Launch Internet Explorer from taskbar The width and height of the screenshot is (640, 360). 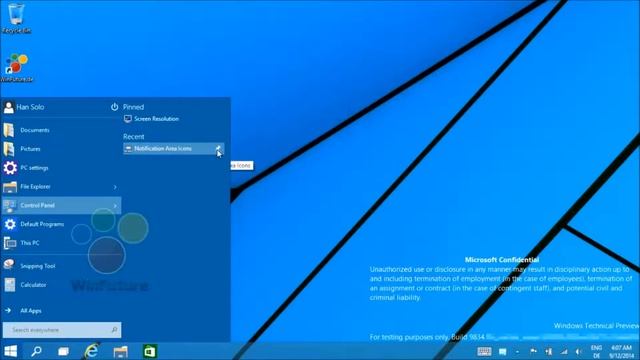(92, 351)
